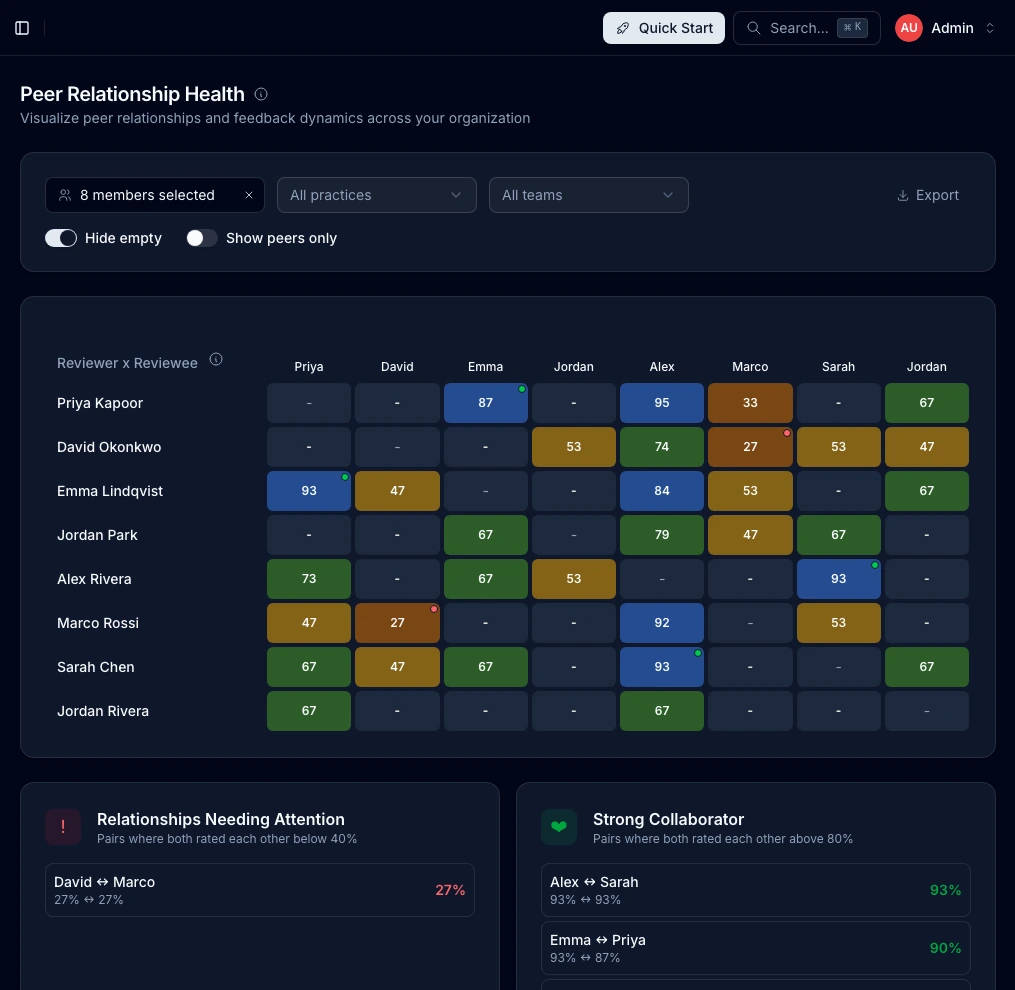Click the info icon next to Reviewer x Reviewee

pos(216,359)
